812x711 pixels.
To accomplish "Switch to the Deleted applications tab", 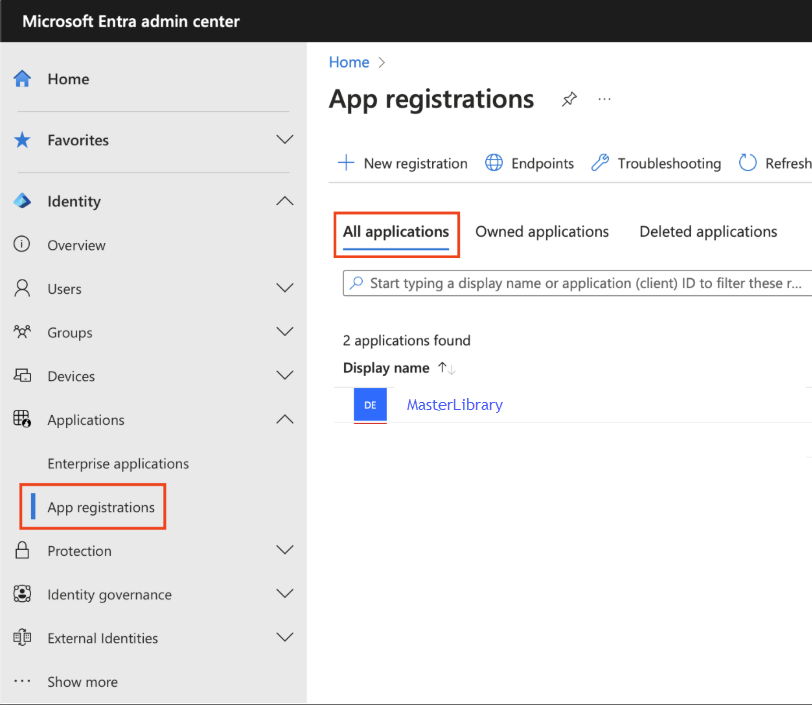I will click(708, 232).
